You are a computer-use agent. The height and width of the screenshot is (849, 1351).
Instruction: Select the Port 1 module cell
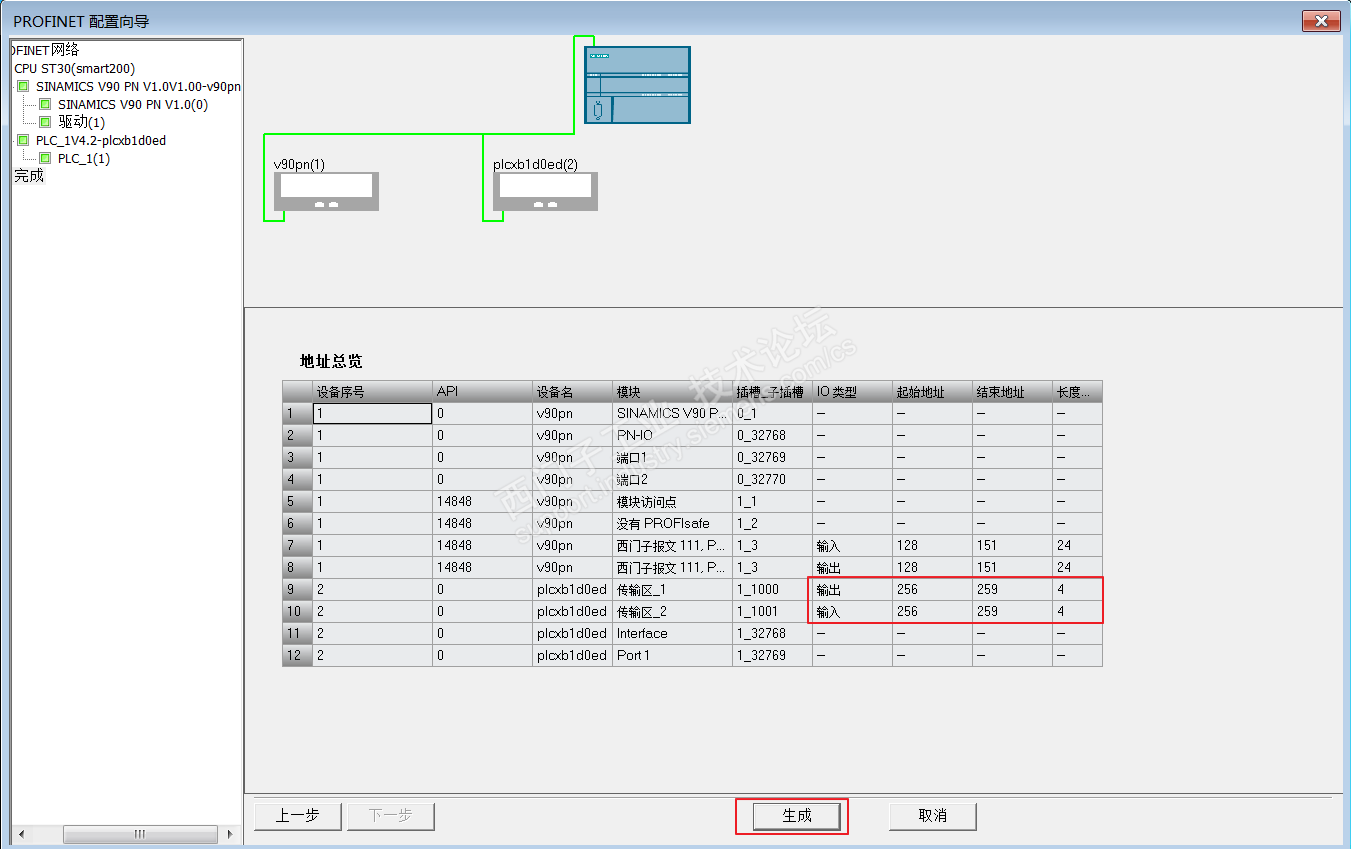coord(673,655)
